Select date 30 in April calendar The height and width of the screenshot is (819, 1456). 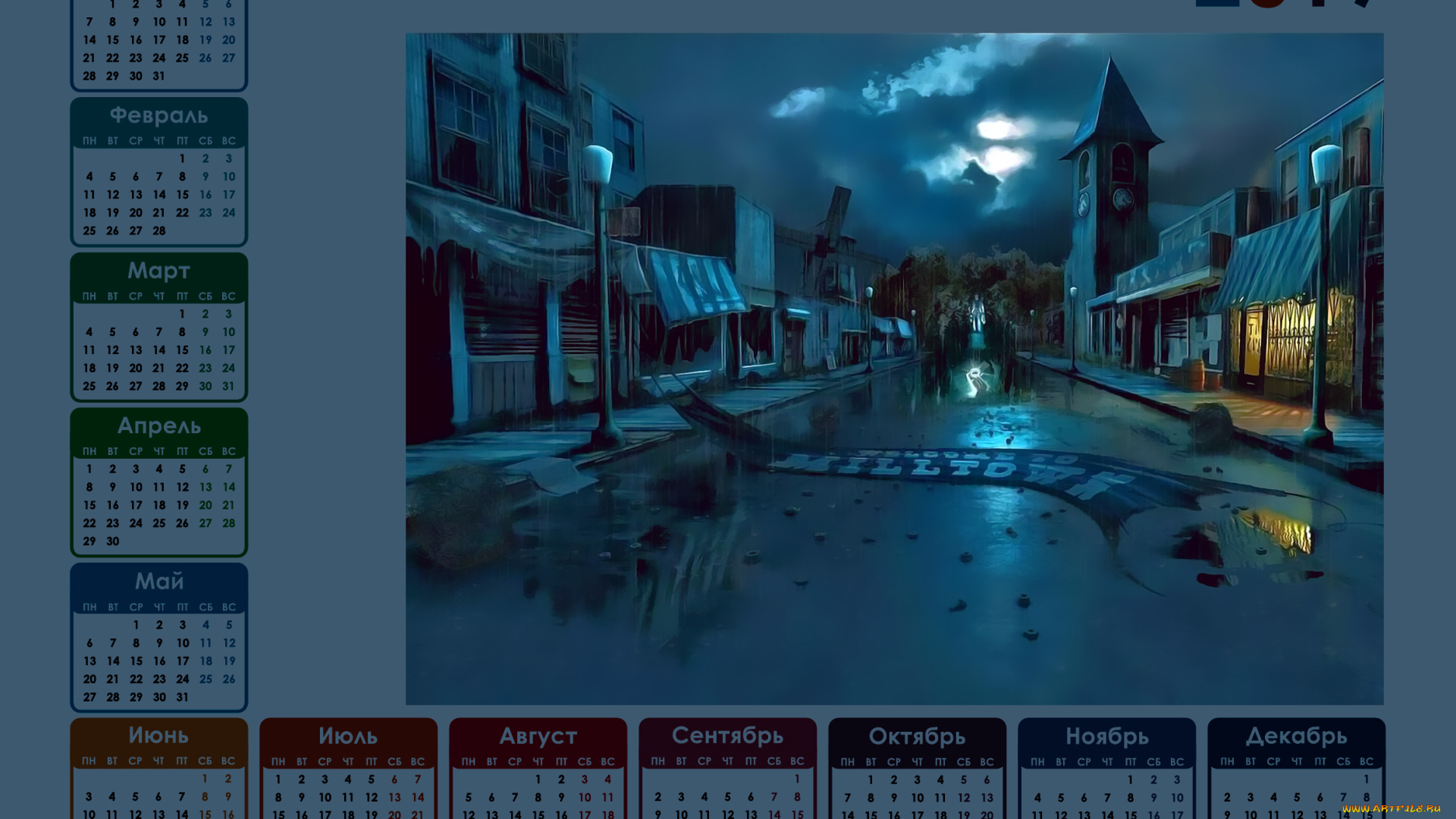click(x=112, y=541)
